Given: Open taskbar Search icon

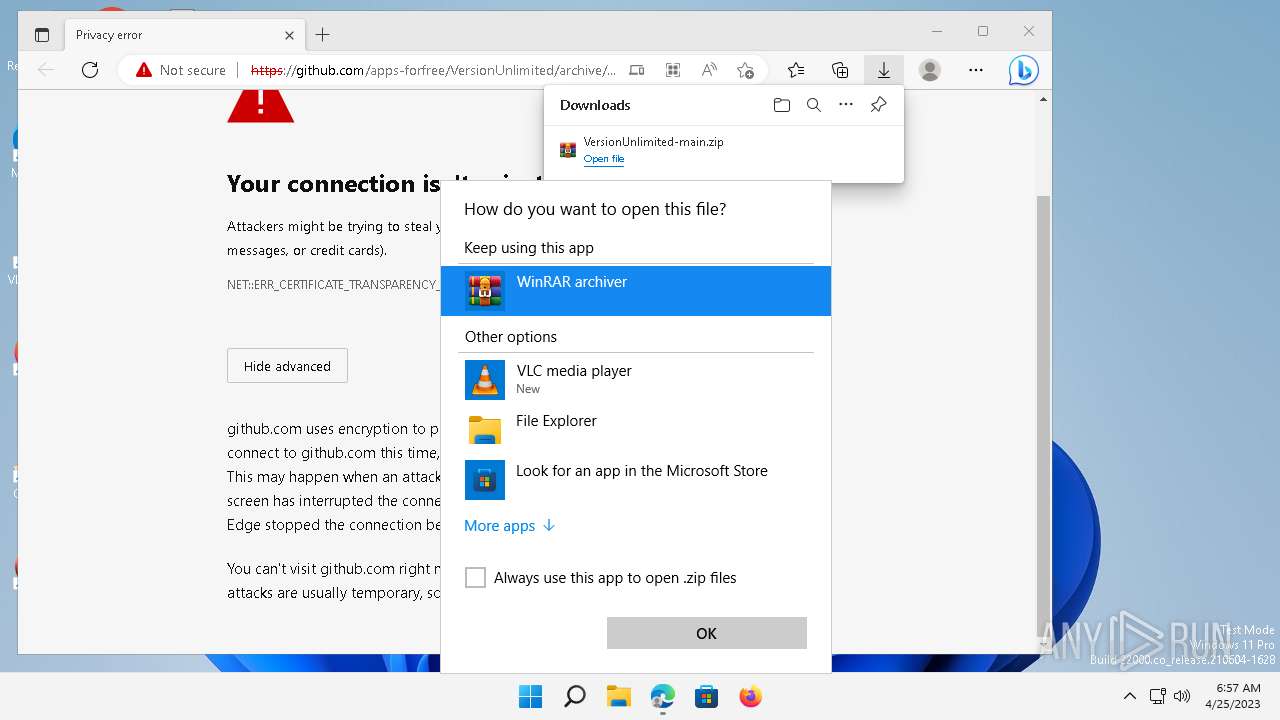Looking at the screenshot, I should click(575, 696).
